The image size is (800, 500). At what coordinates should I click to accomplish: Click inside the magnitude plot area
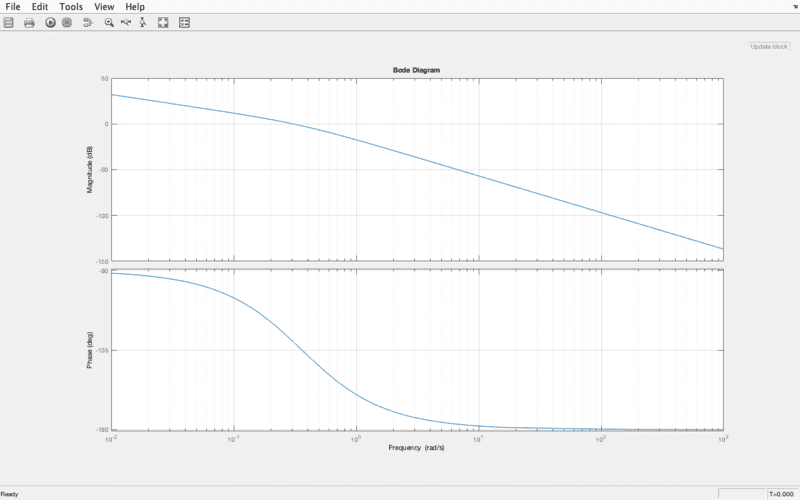pos(417,169)
